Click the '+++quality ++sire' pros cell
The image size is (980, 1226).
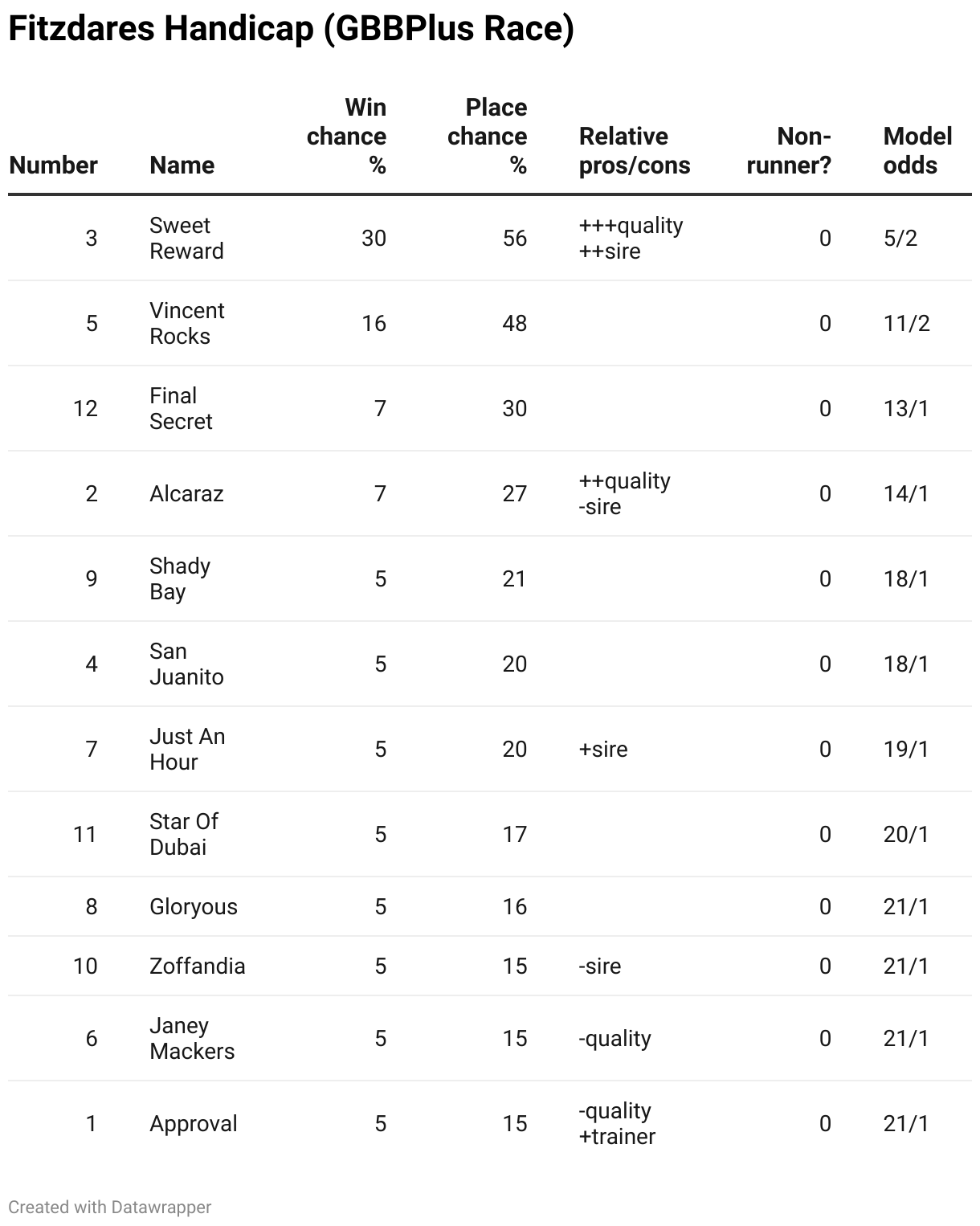[631, 238]
